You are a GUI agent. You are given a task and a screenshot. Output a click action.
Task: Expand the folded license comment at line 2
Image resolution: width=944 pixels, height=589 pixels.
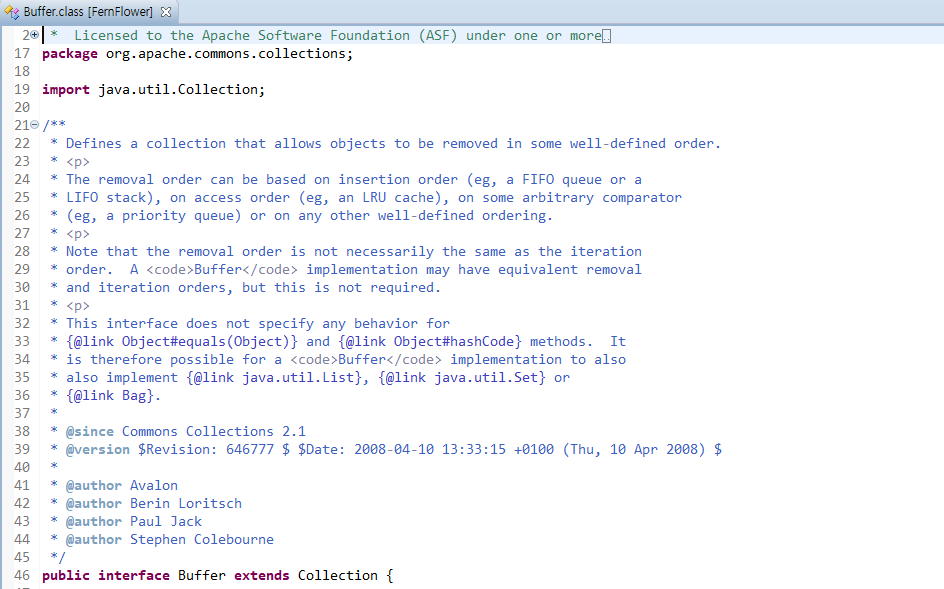pyautogui.click(x=35, y=36)
